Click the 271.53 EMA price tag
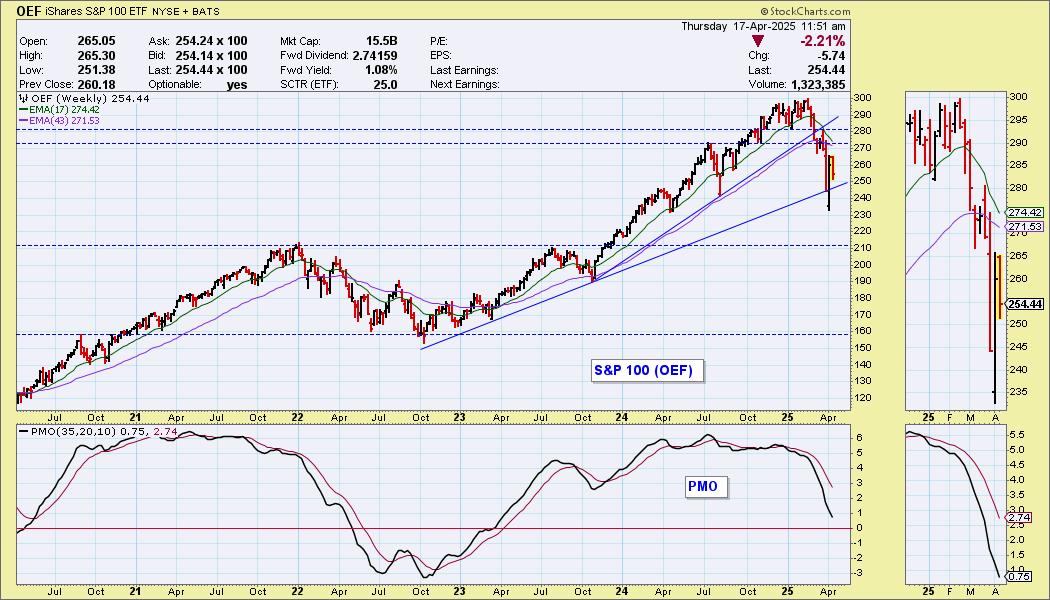The image size is (1050, 600). (1025, 227)
